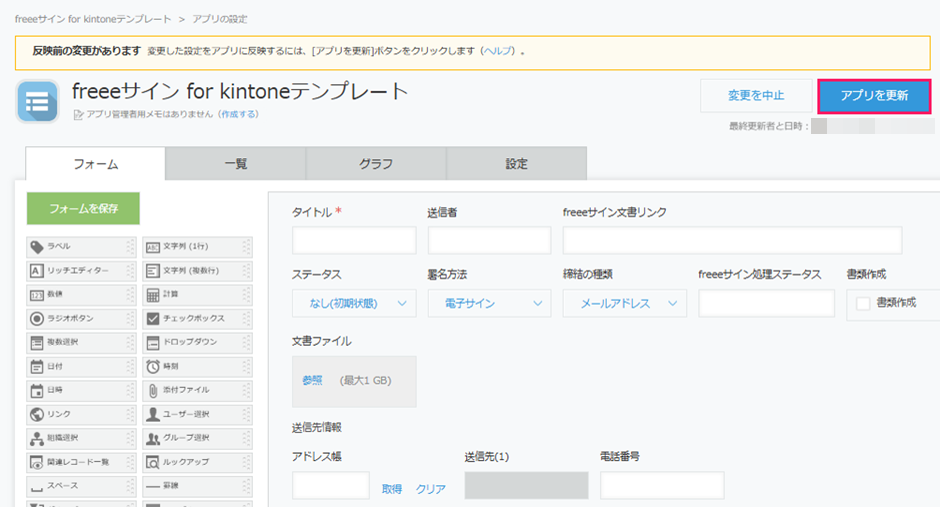Click the アプリを更新 button
The height and width of the screenshot is (507, 940).
(874, 96)
